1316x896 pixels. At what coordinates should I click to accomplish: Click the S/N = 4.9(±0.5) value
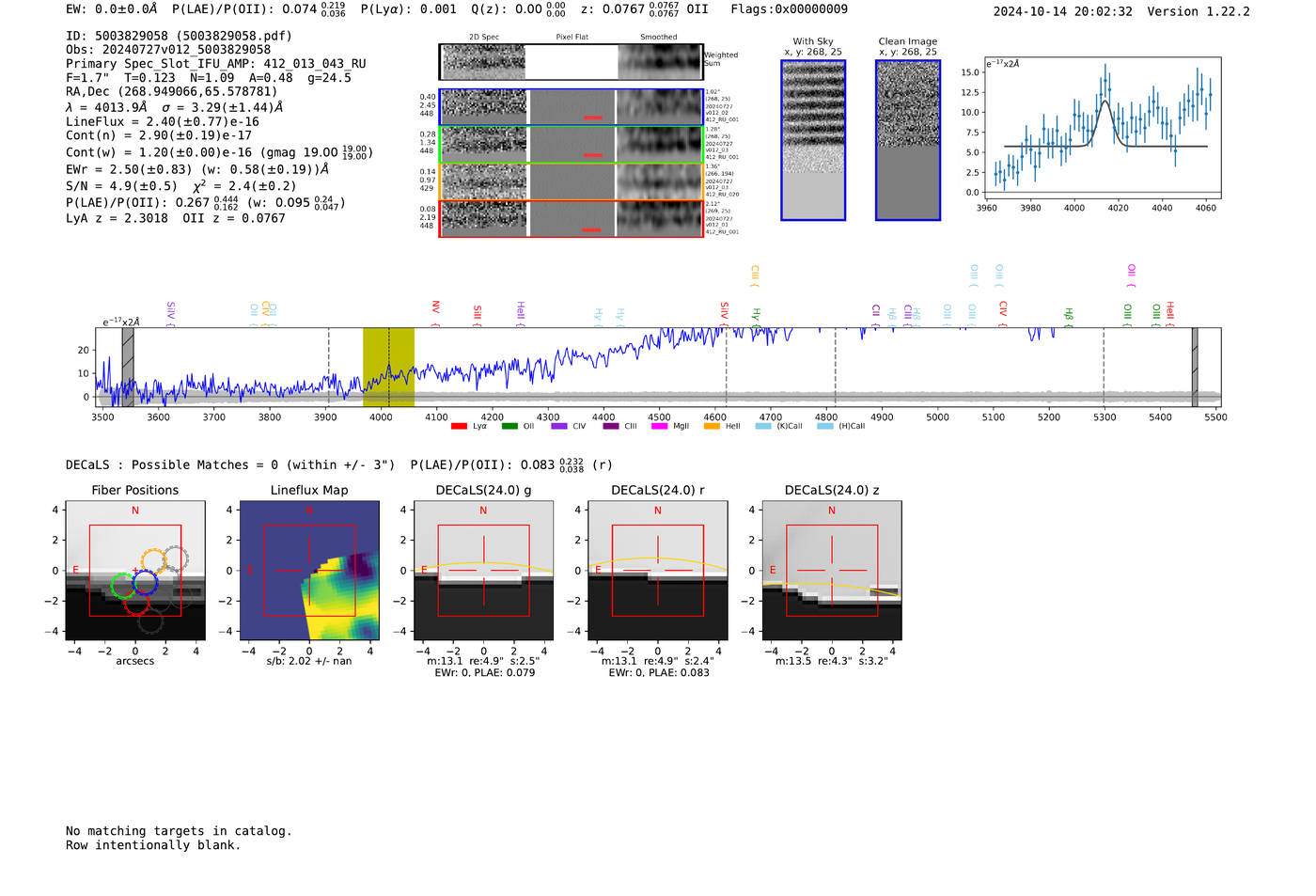[121, 186]
